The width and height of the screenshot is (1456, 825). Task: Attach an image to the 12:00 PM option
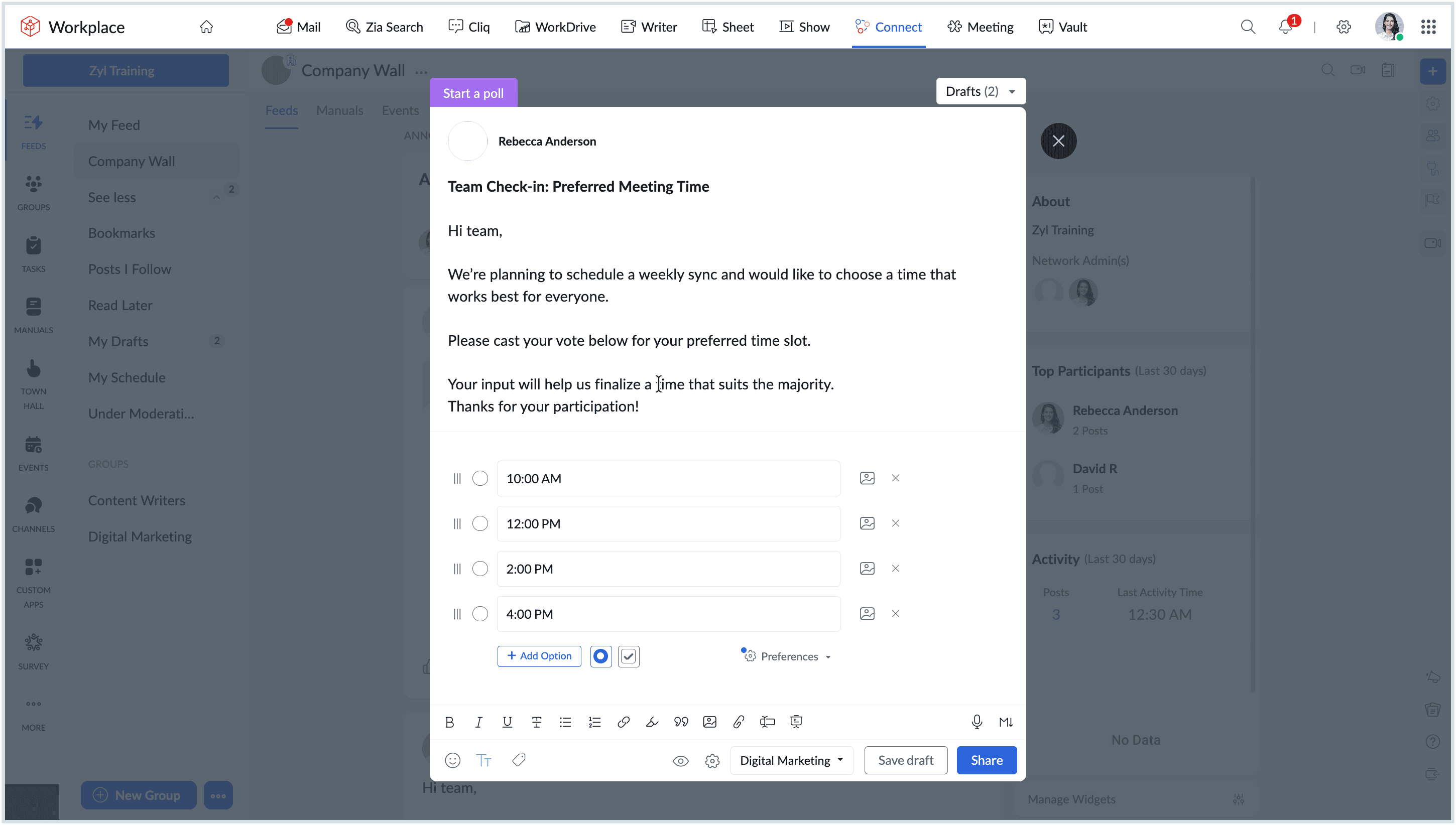[x=867, y=523]
